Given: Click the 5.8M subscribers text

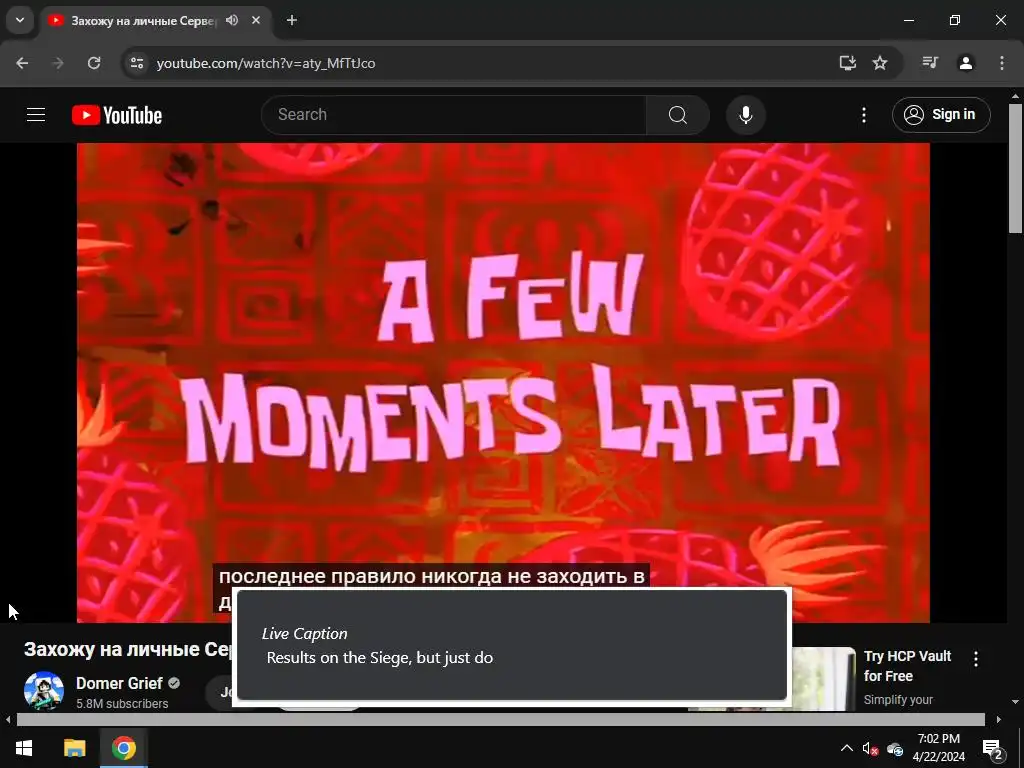Looking at the screenshot, I should click(x=122, y=703).
